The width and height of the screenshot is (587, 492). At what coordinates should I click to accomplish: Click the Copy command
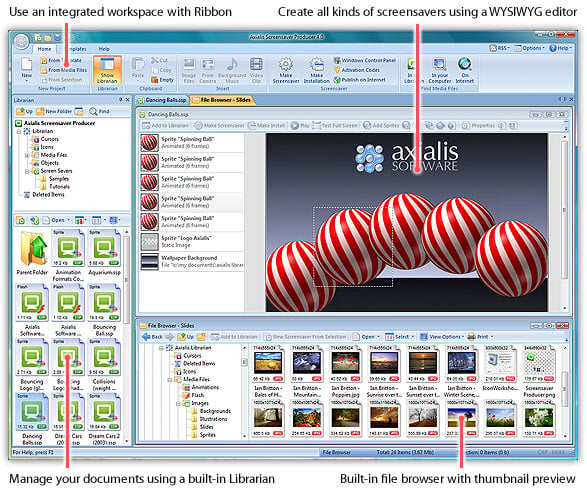[162, 70]
